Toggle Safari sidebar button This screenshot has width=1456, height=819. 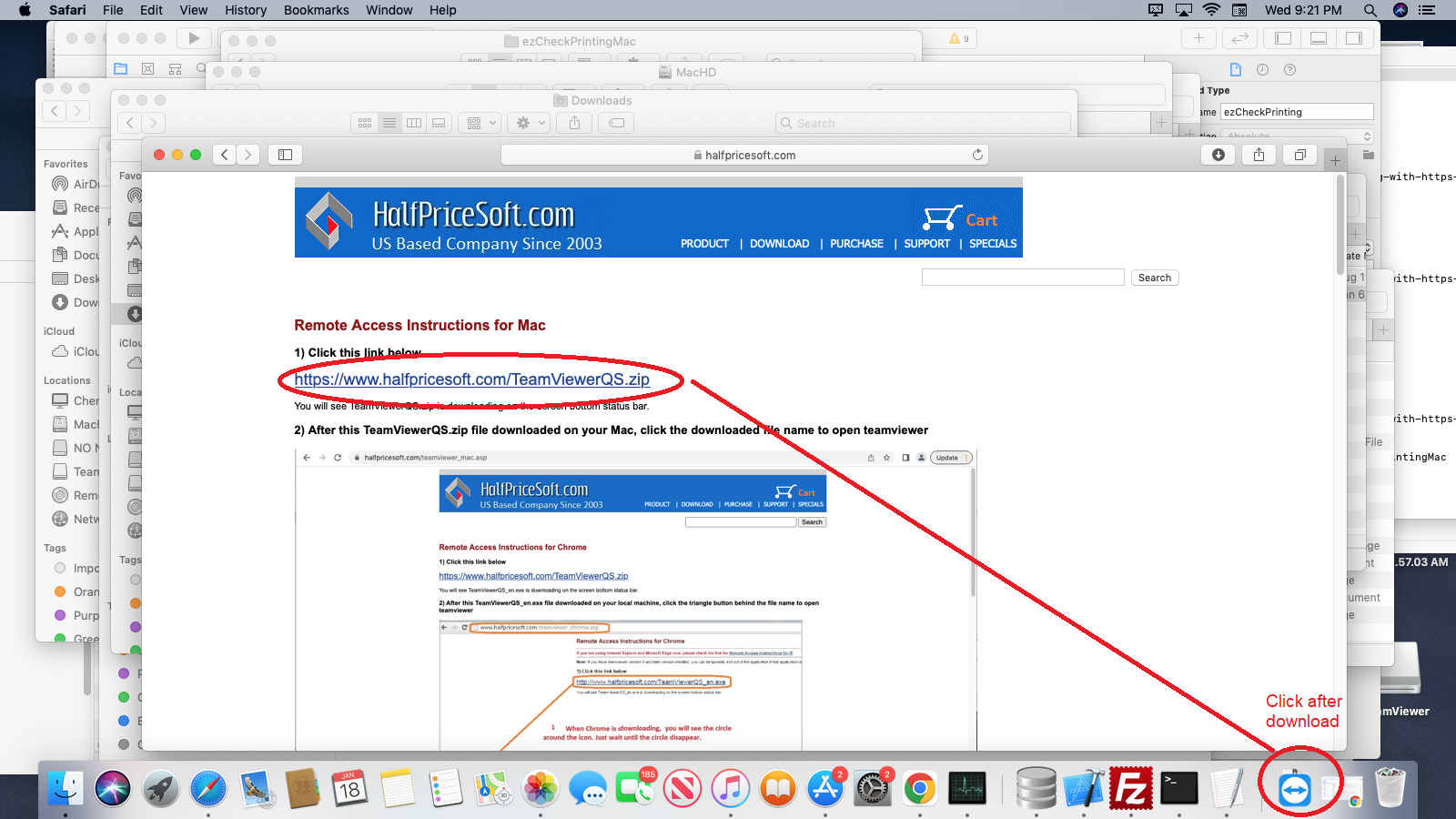pos(285,155)
